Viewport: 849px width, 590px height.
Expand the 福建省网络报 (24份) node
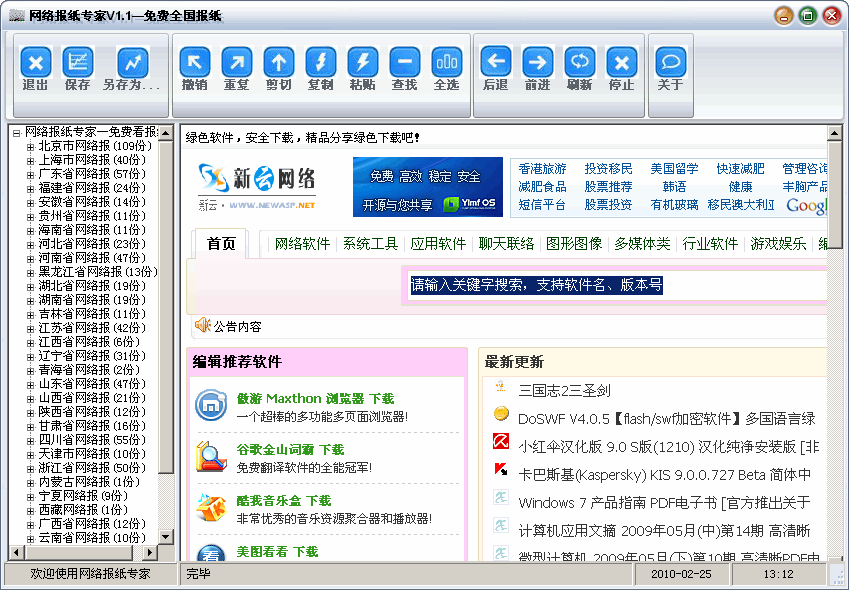click(30, 188)
